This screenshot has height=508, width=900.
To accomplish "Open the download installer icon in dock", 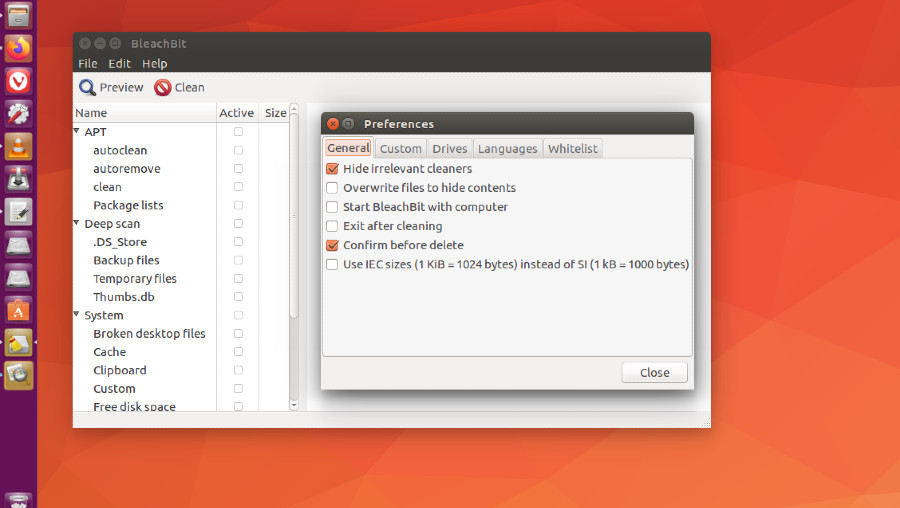I will coord(18,179).
